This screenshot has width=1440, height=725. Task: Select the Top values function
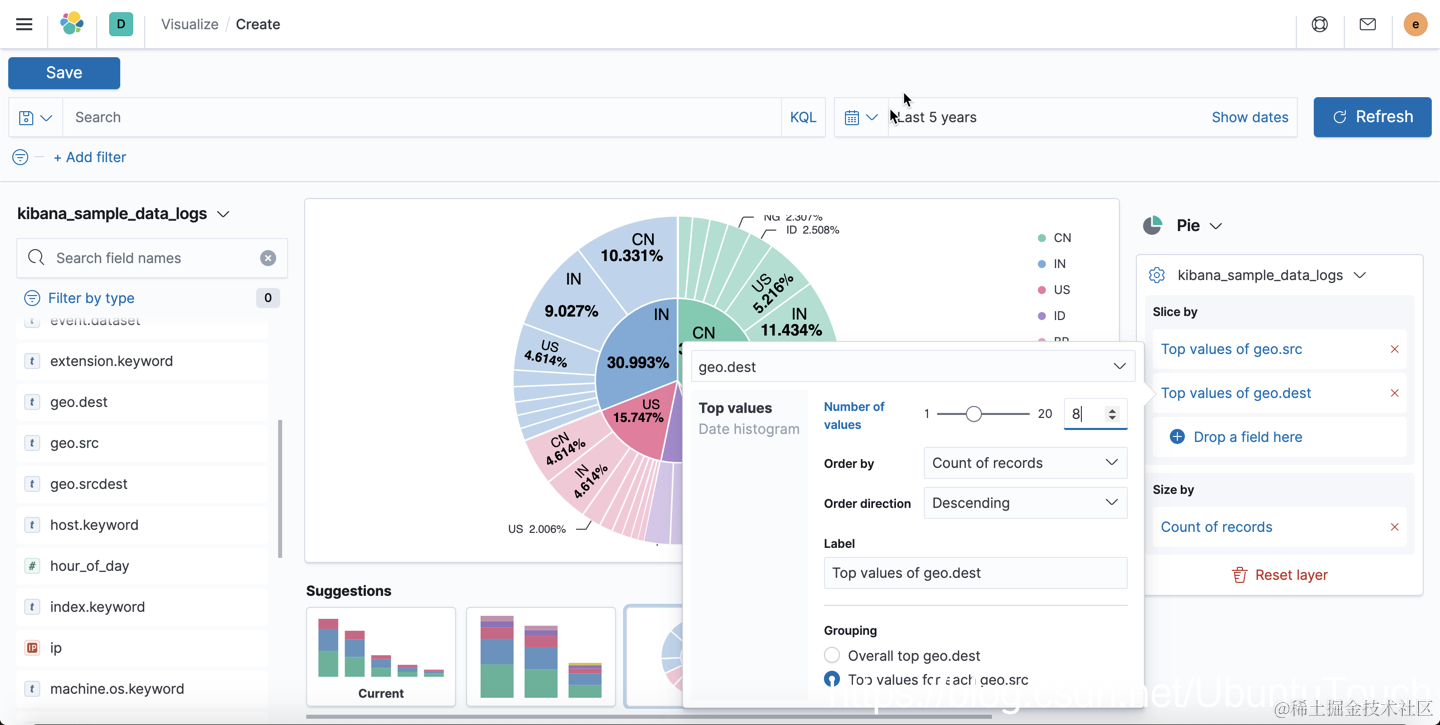735,408
